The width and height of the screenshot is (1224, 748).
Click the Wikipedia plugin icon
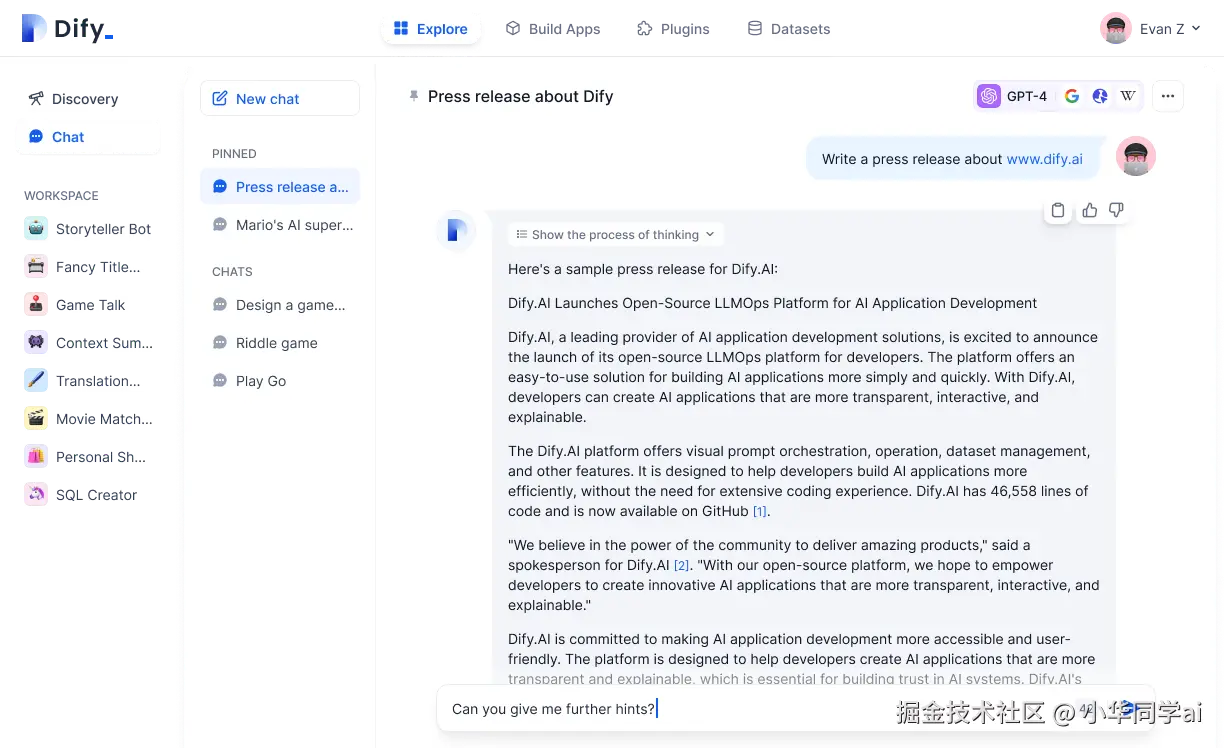tap(1128, 96)
